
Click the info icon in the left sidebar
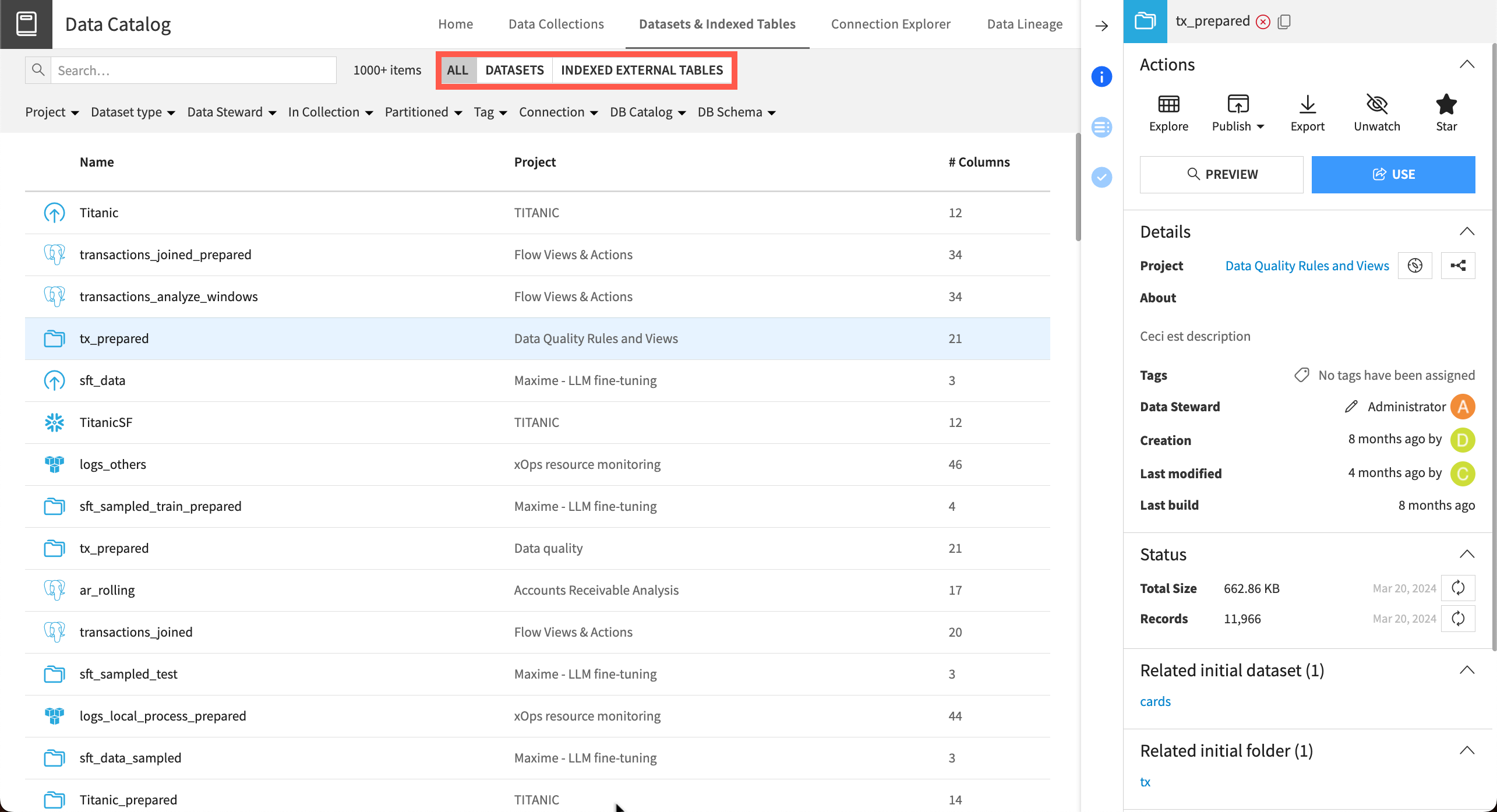click(1102, 77)
